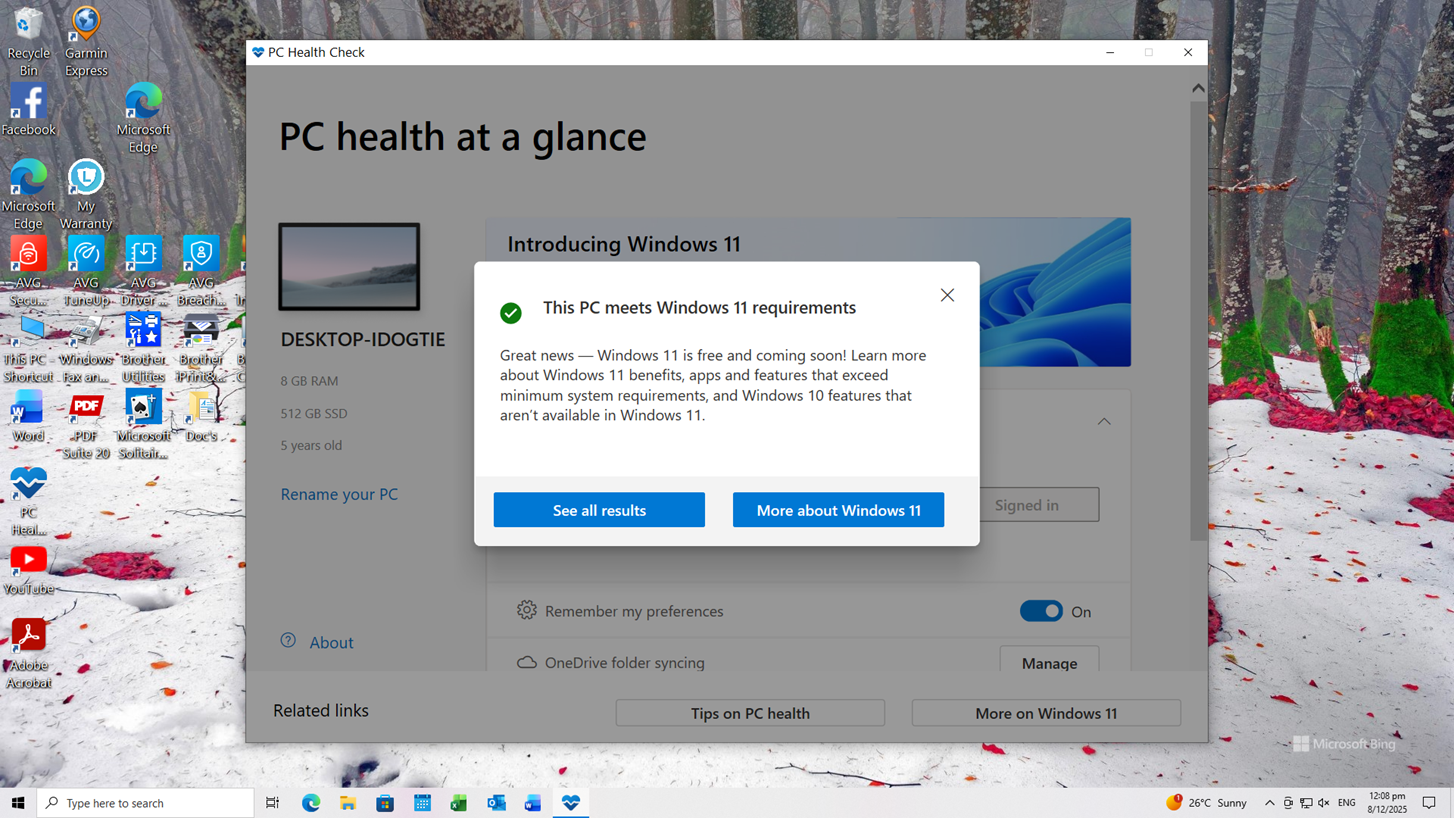The image size is (1454, 818).
Task: Switch off Remember my preferences toggle
Action: pyautogui.click(x=1041, y=611)
